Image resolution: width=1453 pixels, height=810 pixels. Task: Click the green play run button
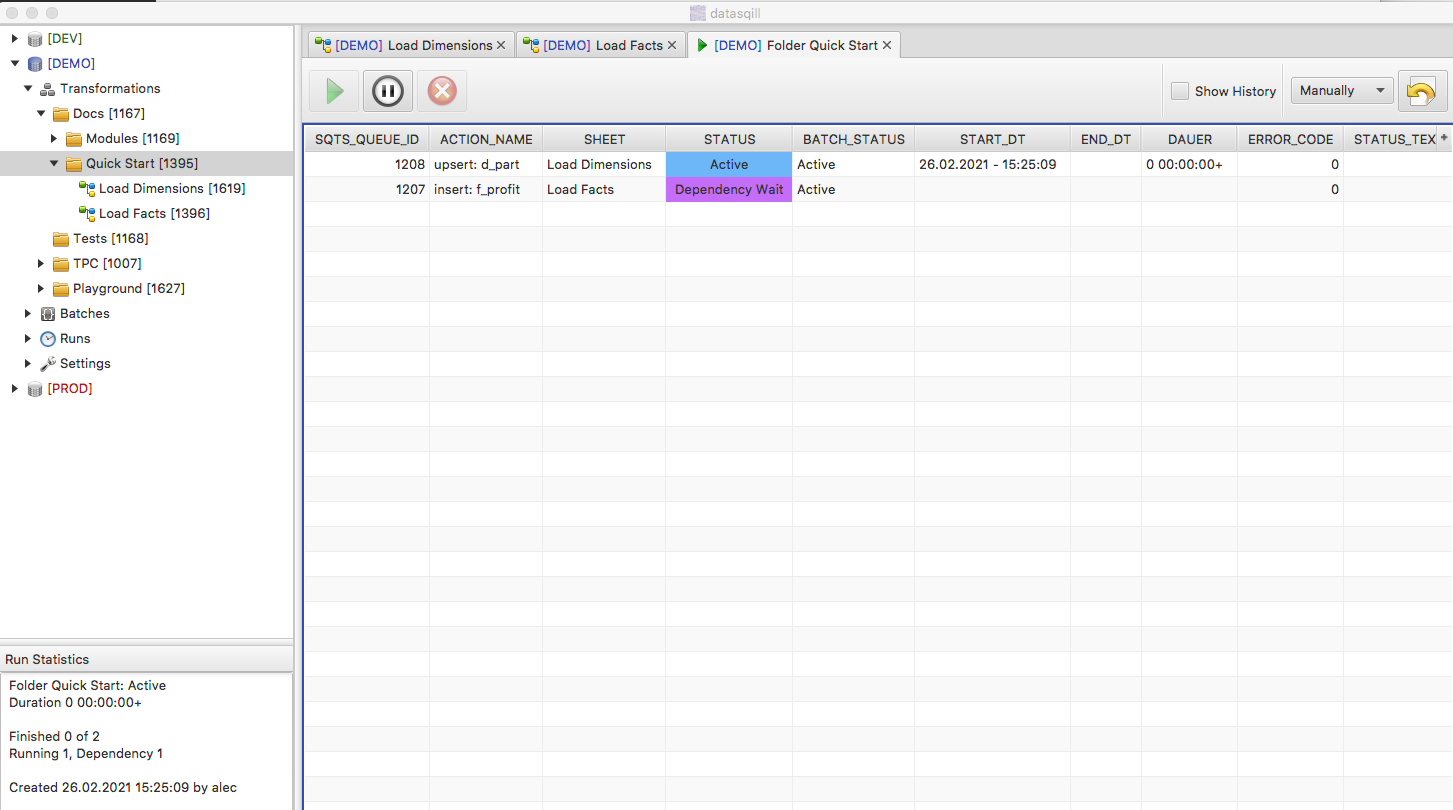334,91
